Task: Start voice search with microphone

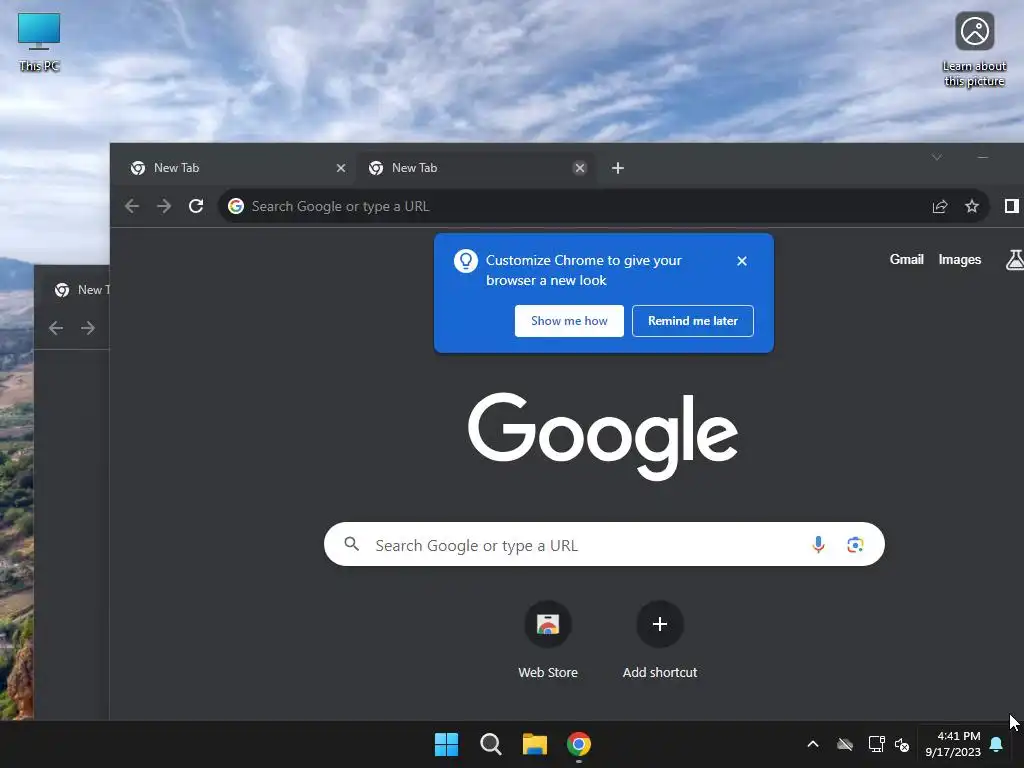Action: pyautogui.click(x=818, y=544)
